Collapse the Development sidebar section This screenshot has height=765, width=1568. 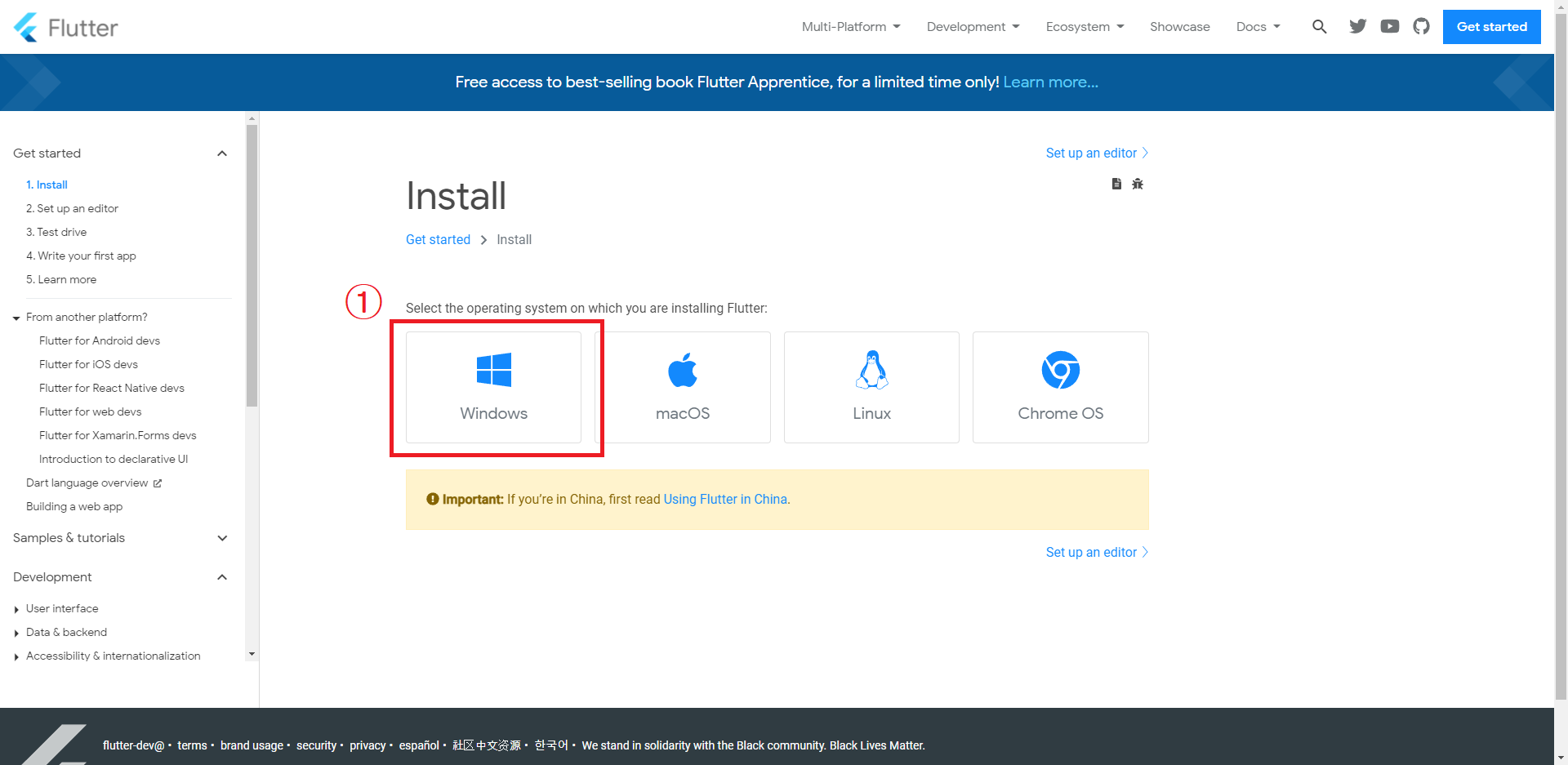221,577
